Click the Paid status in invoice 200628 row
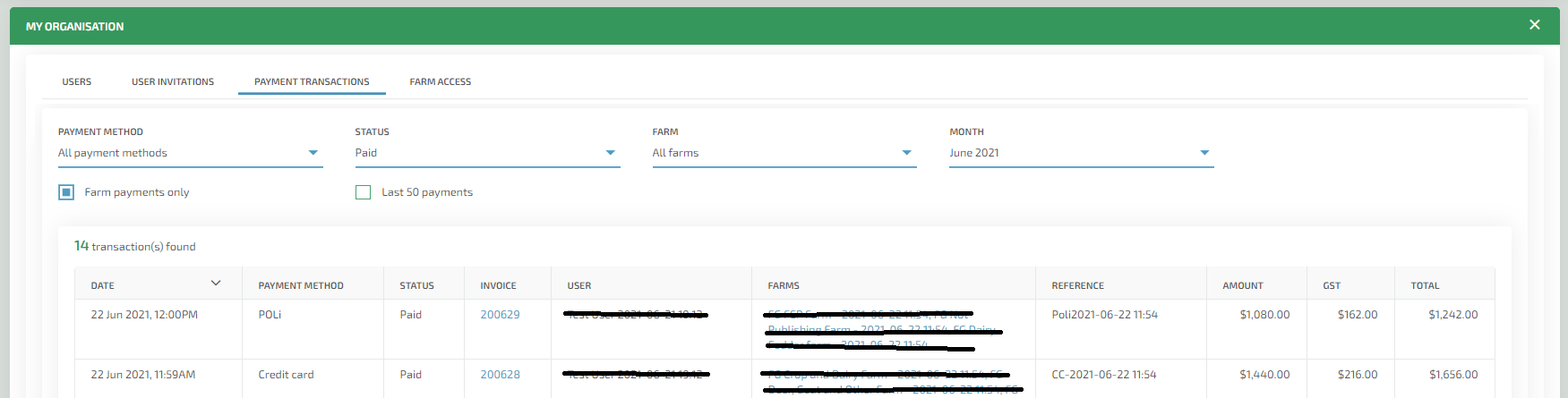 (x=410, y=375)
